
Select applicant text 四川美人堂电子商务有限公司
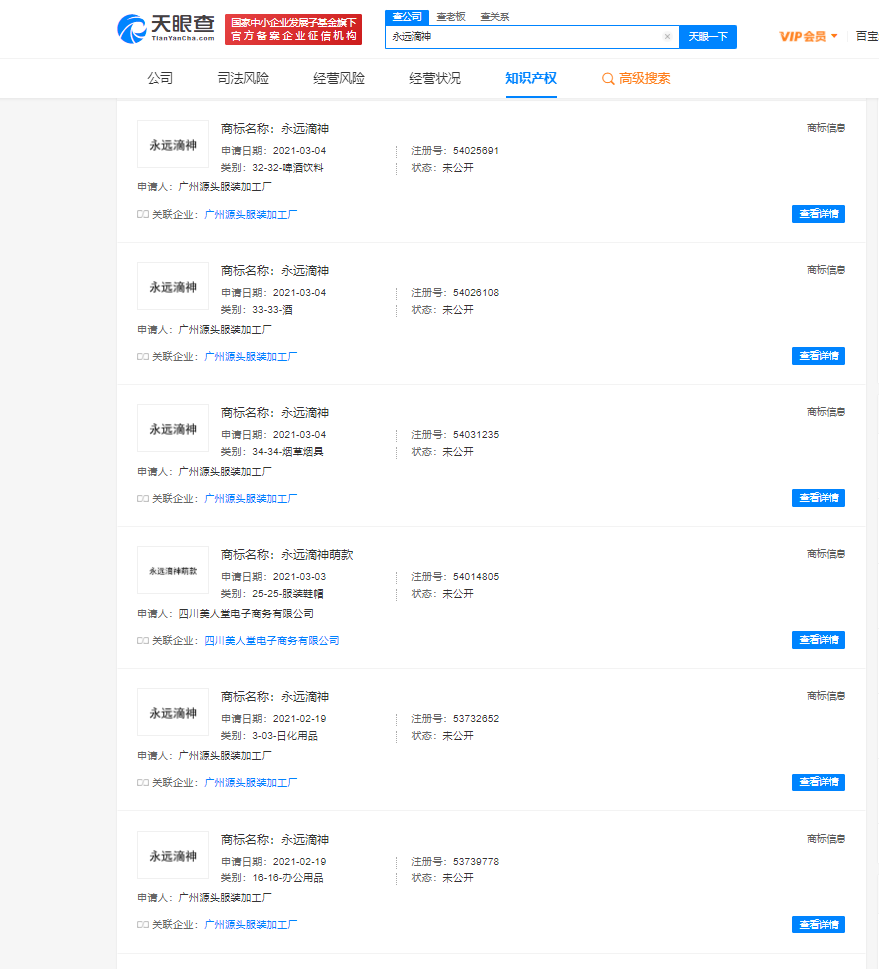(246, 614)
